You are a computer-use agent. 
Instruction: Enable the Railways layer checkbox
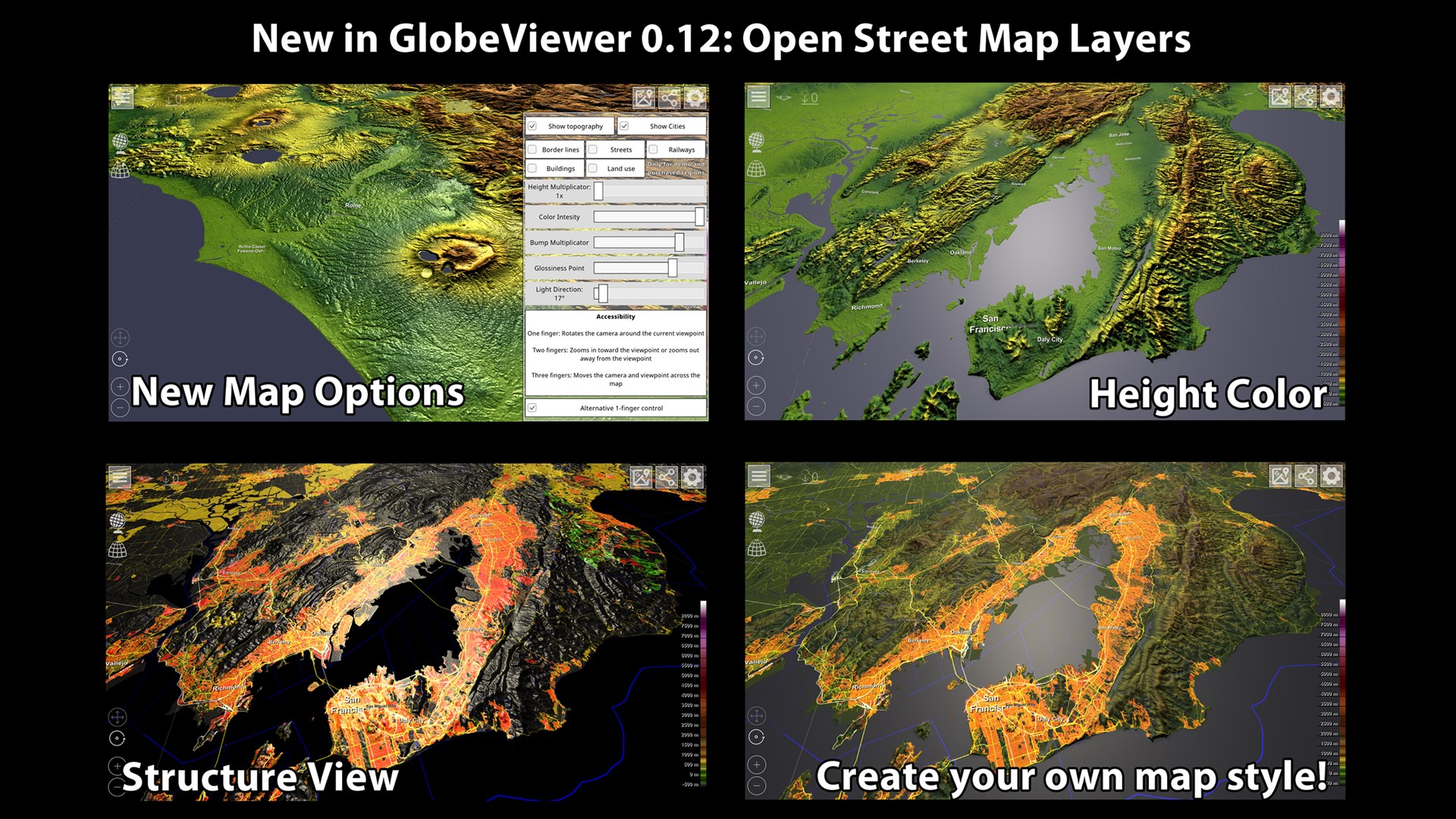point(653,149)
